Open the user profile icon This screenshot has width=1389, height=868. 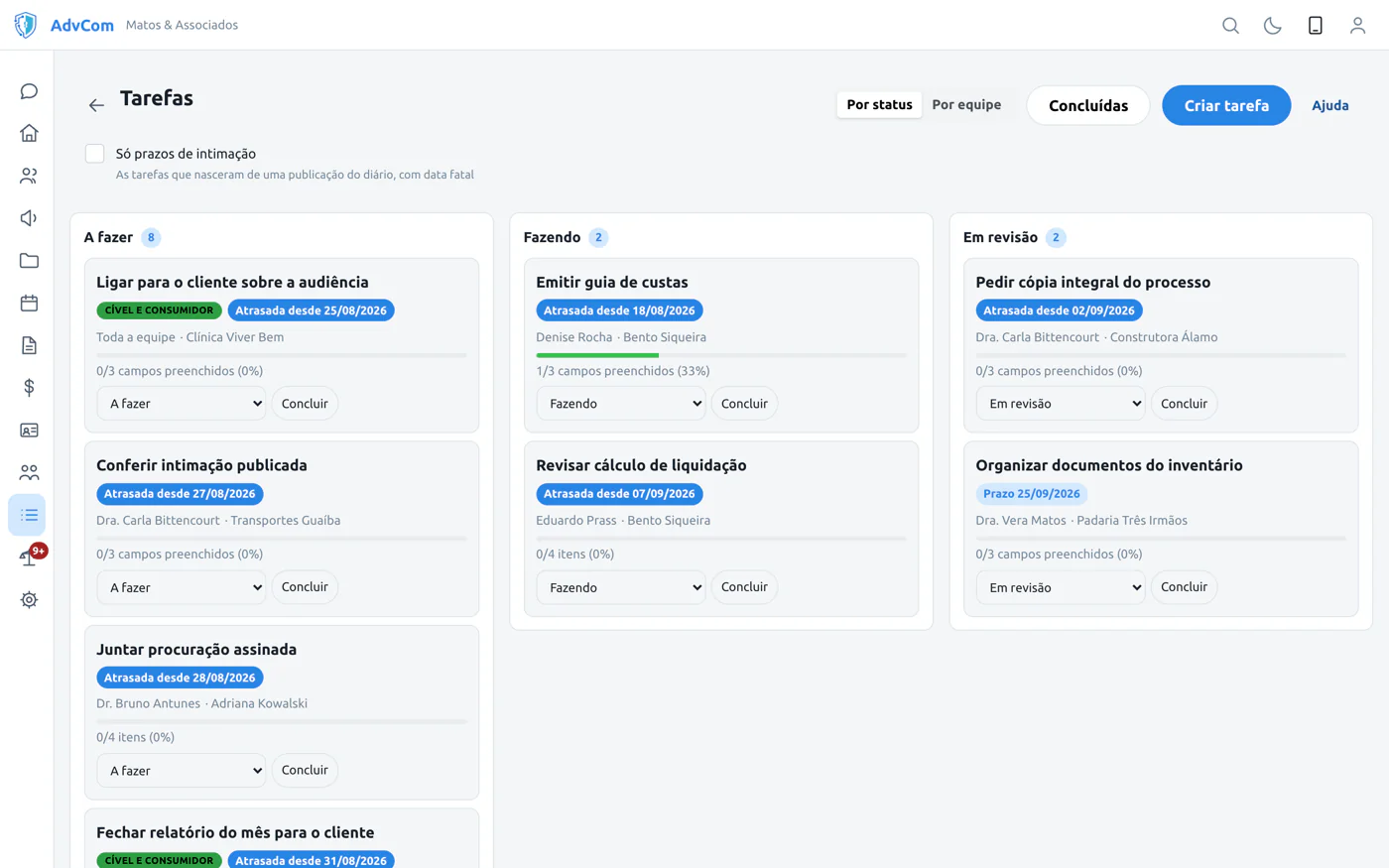click(x=1357, y=25)
